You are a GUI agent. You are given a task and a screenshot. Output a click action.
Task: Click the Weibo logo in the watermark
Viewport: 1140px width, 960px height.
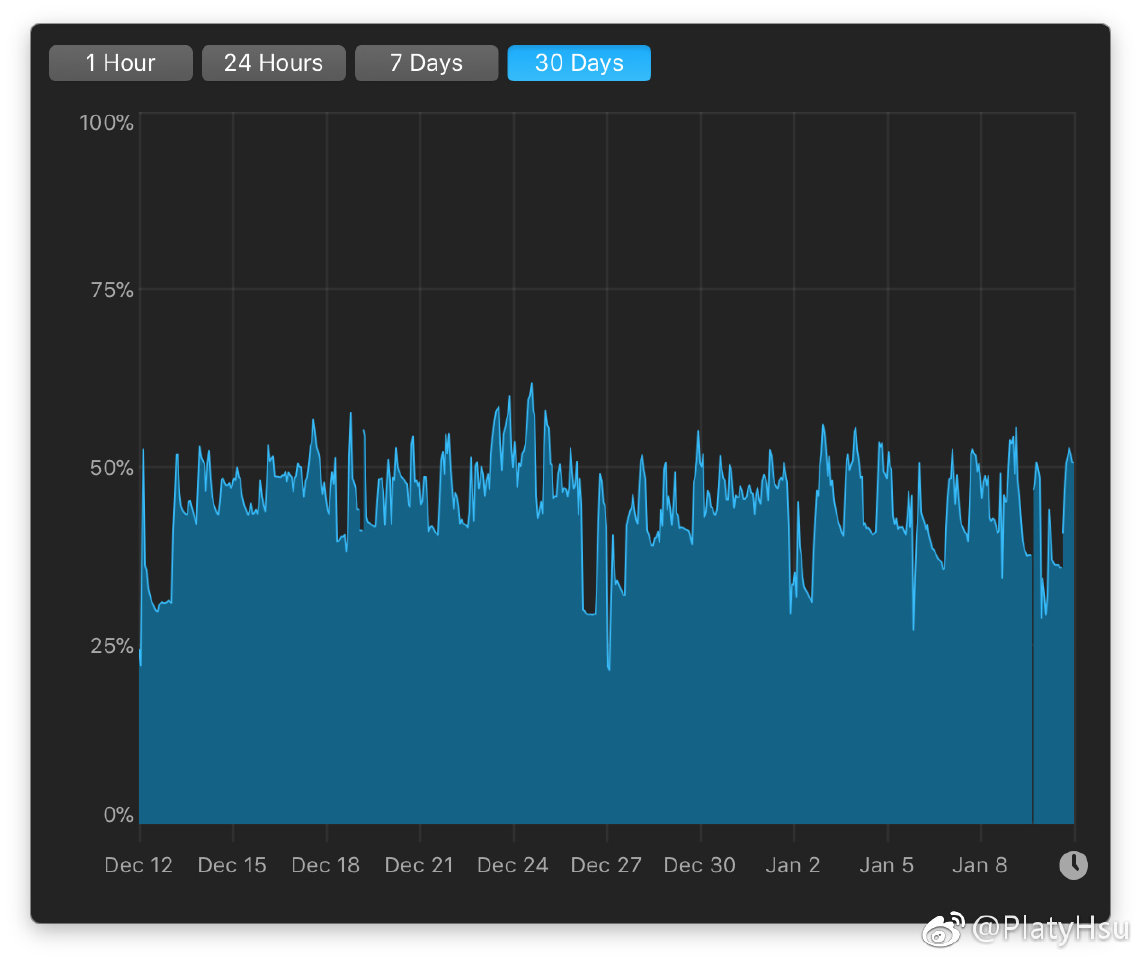tap(943, 930)
